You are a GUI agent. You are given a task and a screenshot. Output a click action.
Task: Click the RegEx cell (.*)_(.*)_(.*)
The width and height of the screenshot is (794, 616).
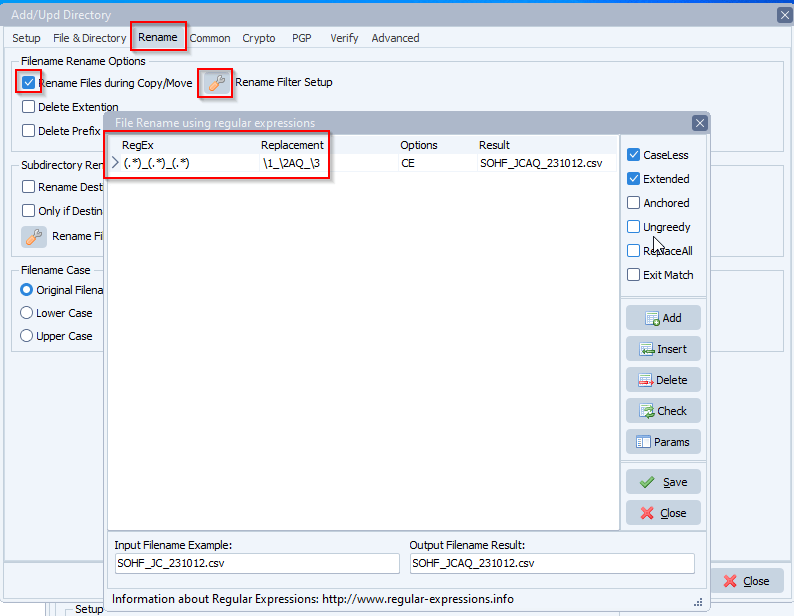(x=190, y=163)
